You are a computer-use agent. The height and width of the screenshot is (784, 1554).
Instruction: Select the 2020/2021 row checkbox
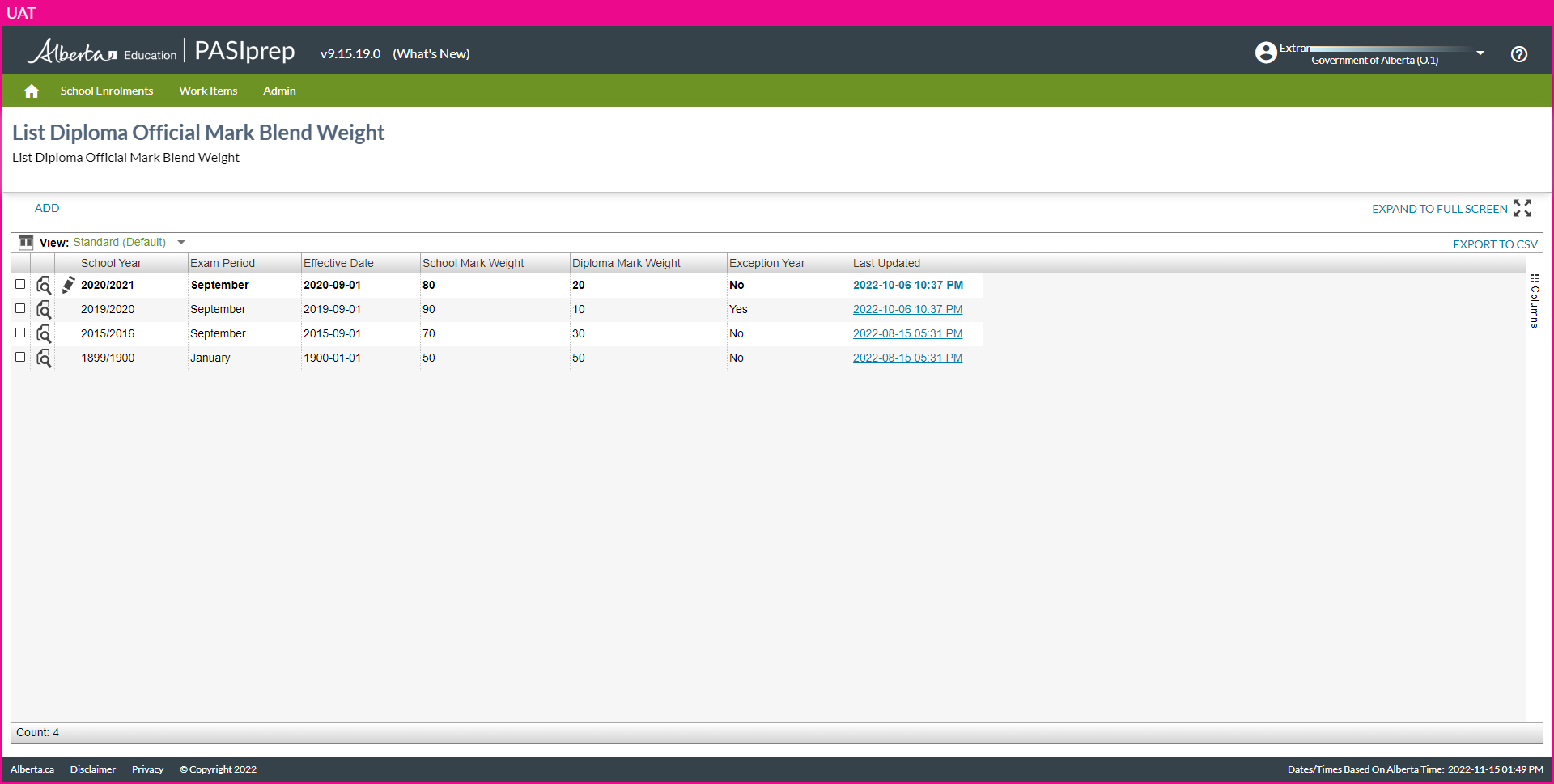click(20, 285)
